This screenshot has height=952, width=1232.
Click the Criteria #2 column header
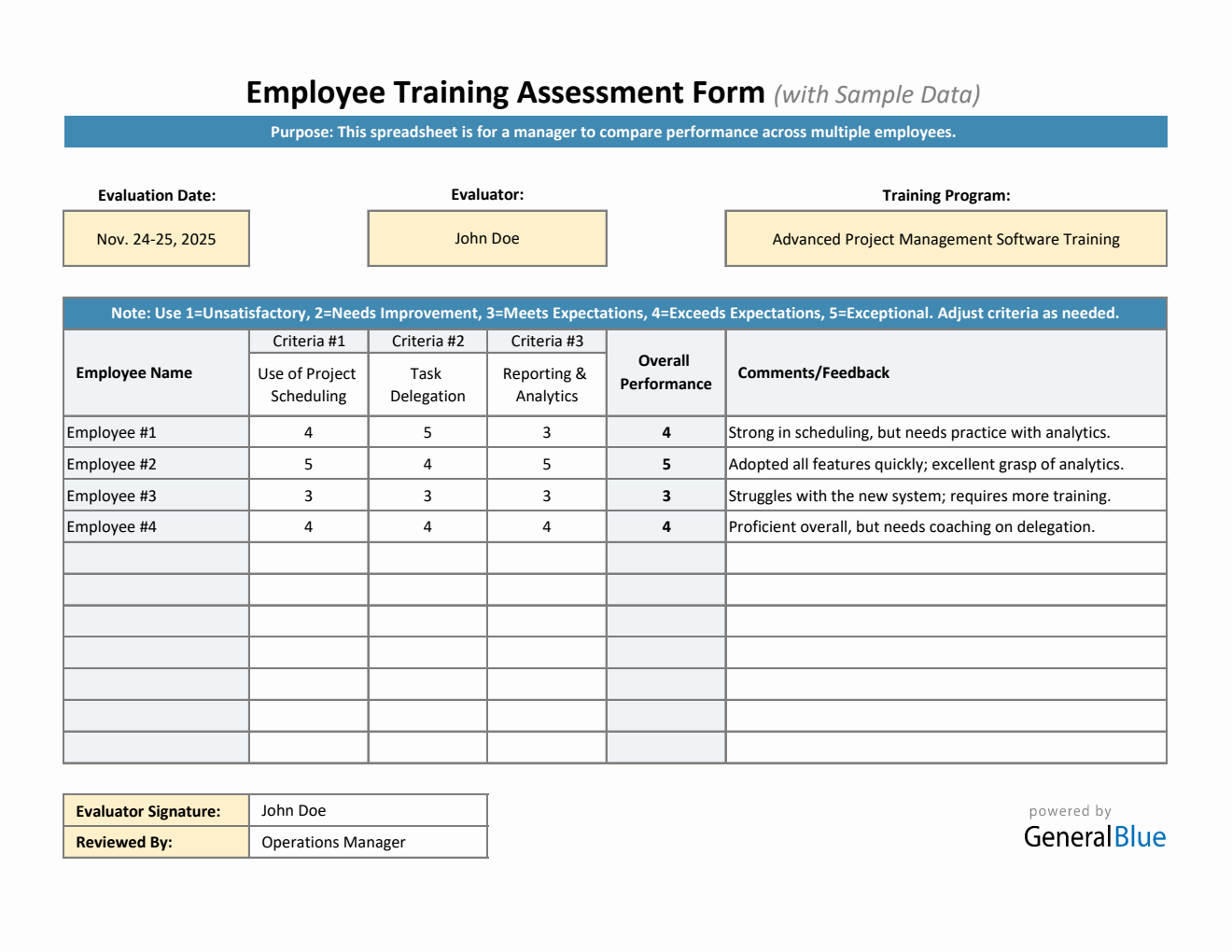pyautogui.click(x=427, y=340)
